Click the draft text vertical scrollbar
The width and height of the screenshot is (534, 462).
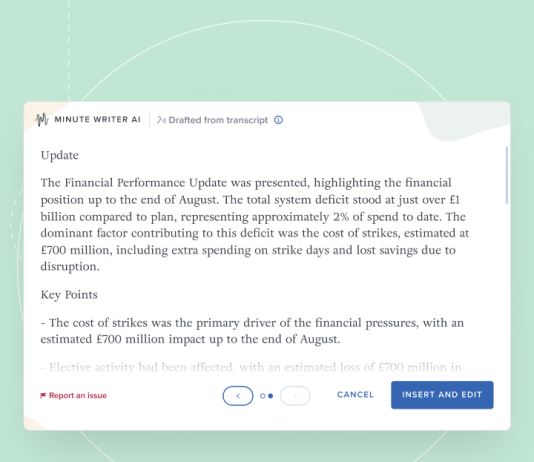click(x=507, y=175)
